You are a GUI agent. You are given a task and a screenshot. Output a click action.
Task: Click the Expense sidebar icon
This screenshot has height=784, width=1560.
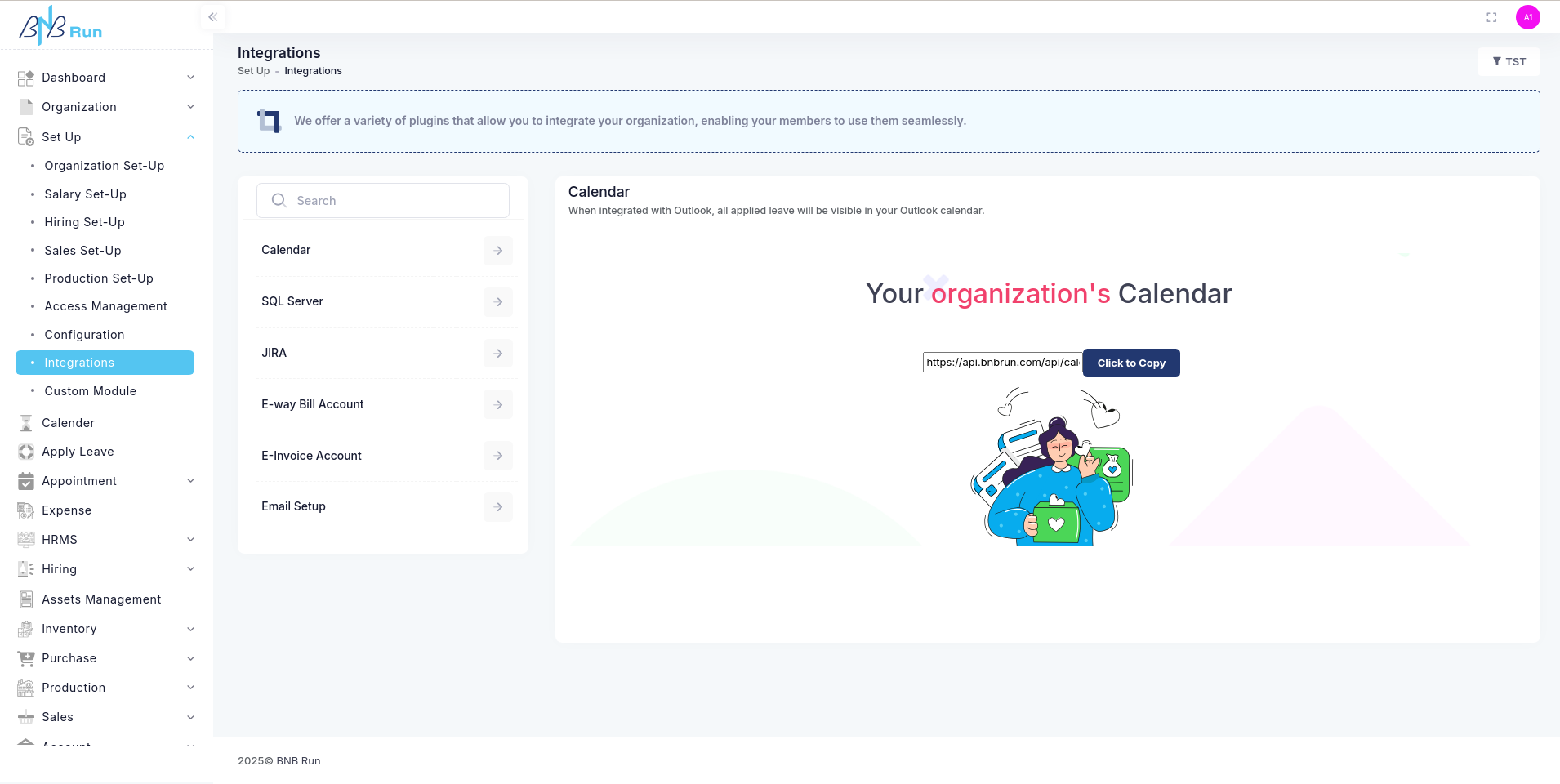[x=26, y=510]
